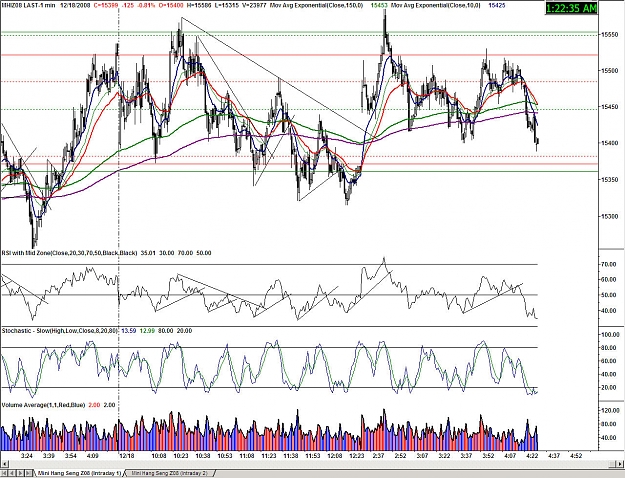Click the 70.00 level on the RSI scale

coord(611,264)
